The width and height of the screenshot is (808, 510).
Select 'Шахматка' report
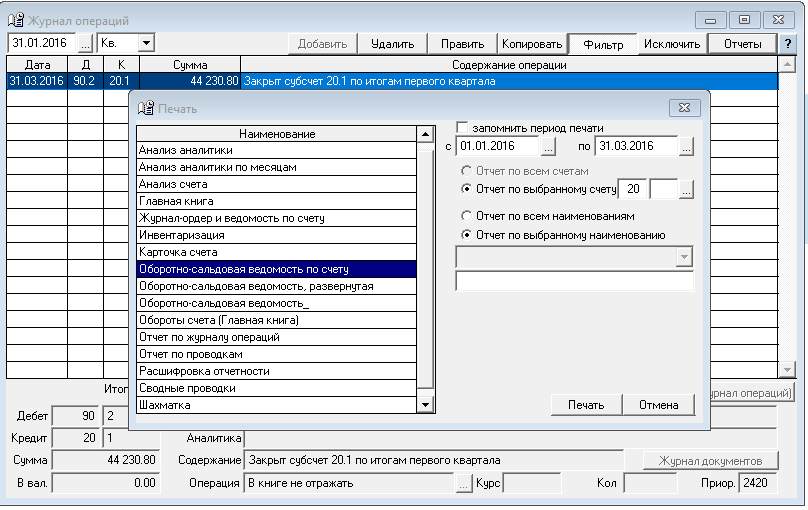click(276, 405)
